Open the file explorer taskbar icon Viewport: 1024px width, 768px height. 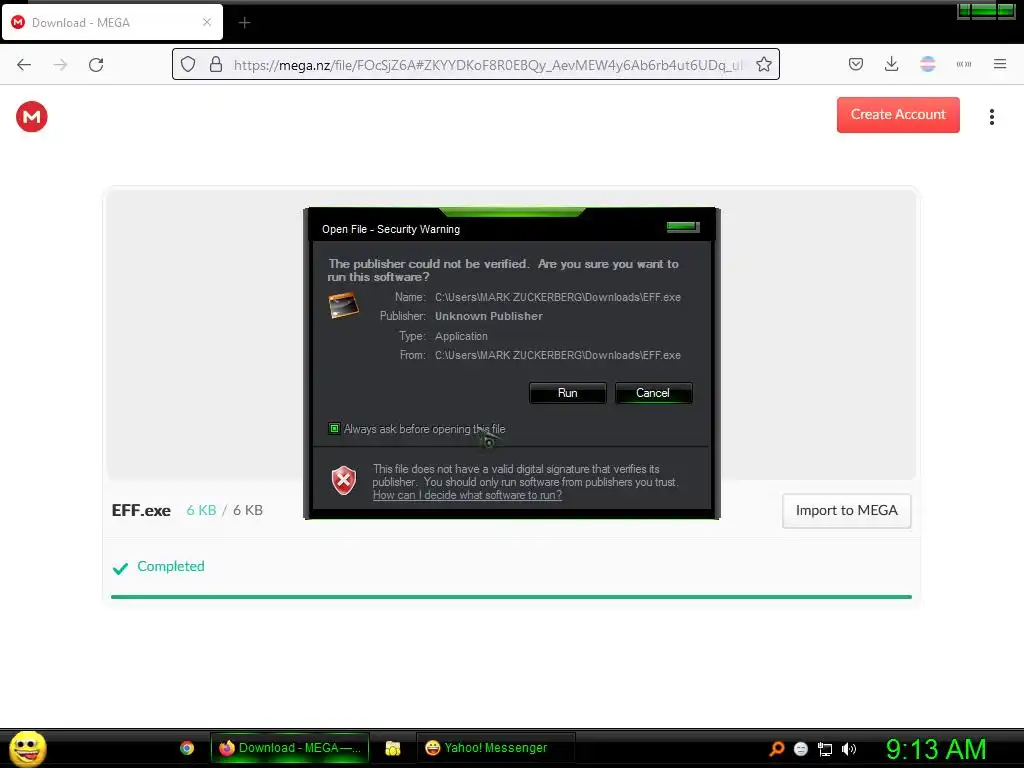pos(392,748)
